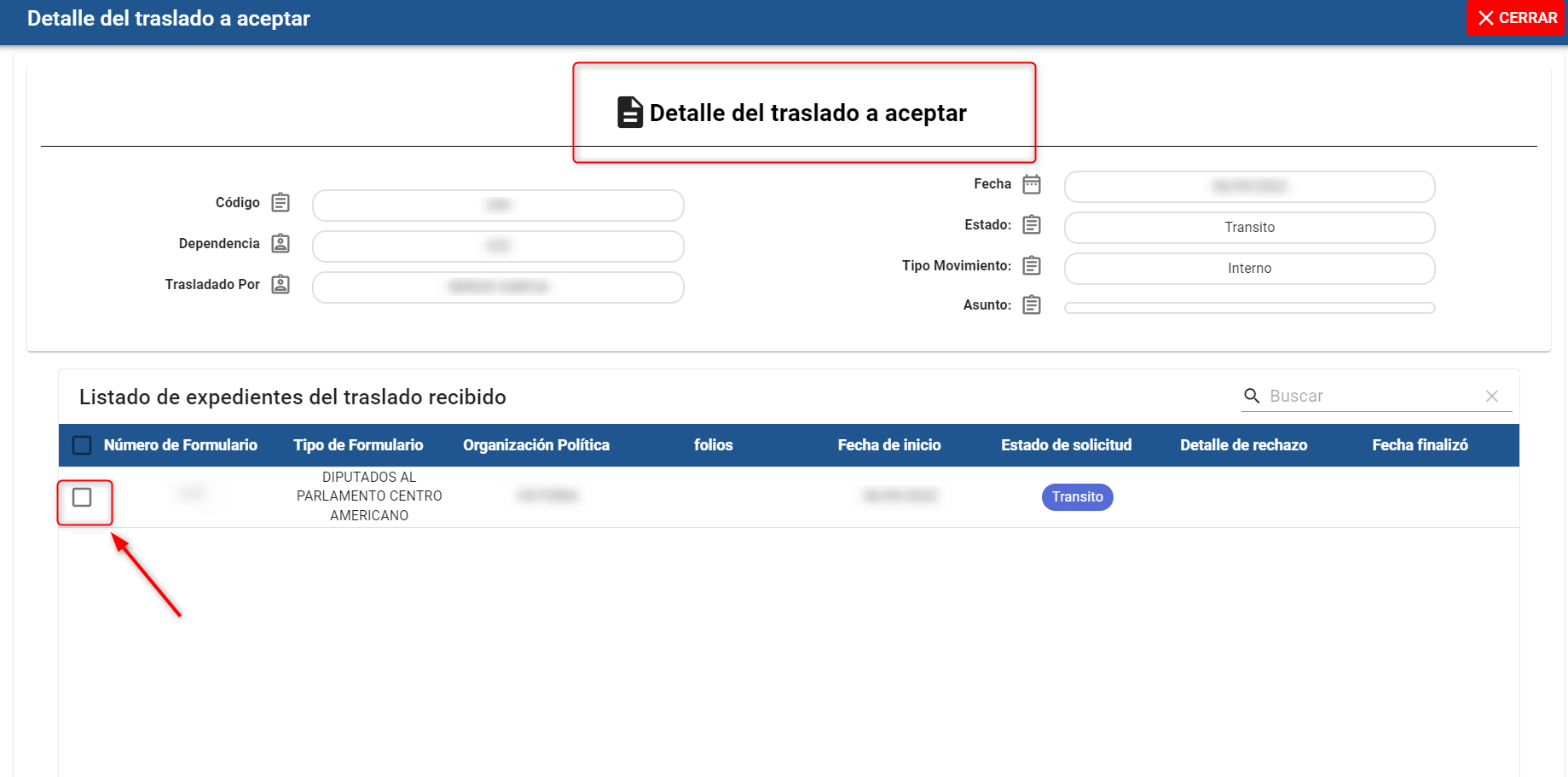1568x777 pixels.
Task: Clear the search field with the X
Action: pos(1491,396)
